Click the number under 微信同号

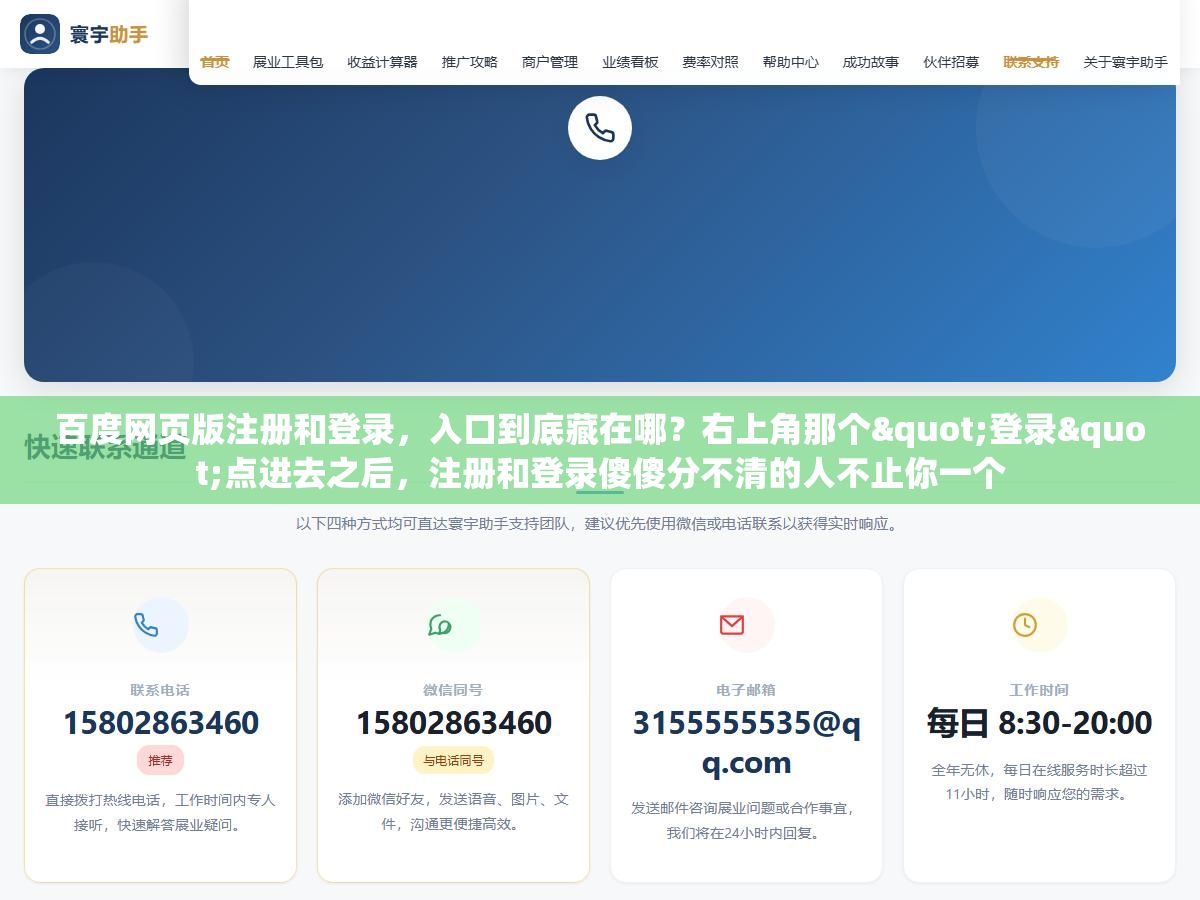[453, 722]
